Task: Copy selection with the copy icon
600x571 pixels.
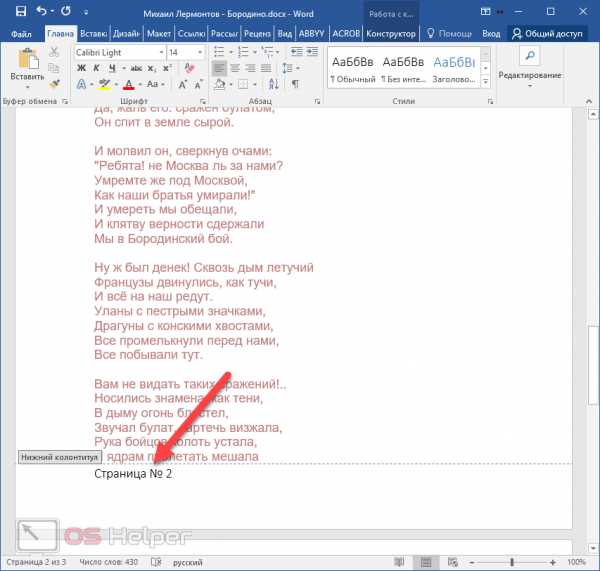Action: coord(54,68)
